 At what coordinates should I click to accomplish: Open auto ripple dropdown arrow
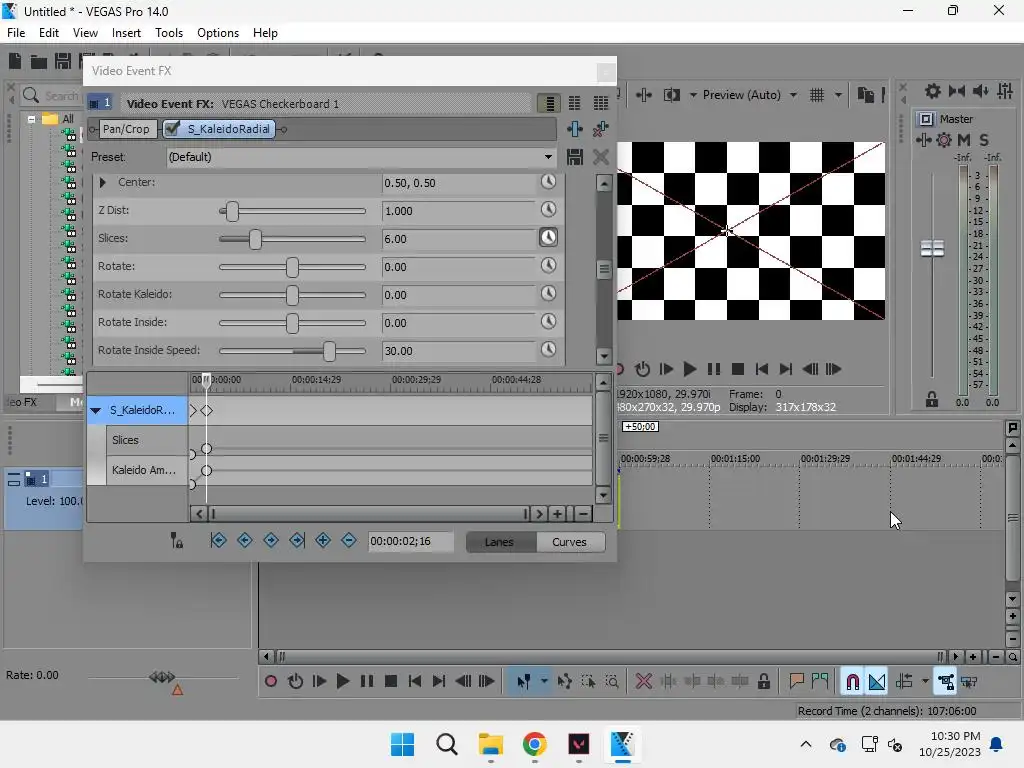coord(925,681)
